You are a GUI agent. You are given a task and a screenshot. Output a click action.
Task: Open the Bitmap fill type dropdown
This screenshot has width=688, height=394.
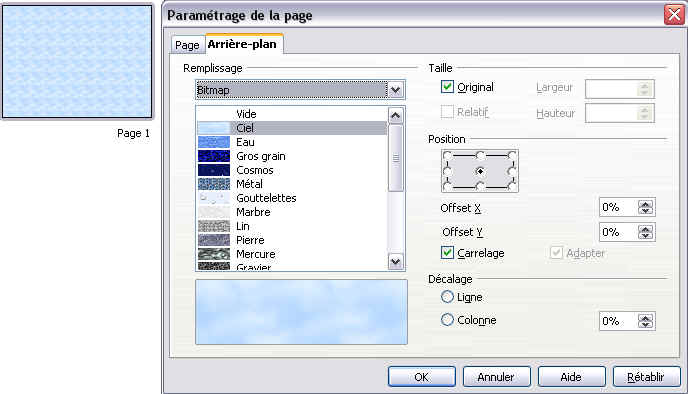point(395,90)
